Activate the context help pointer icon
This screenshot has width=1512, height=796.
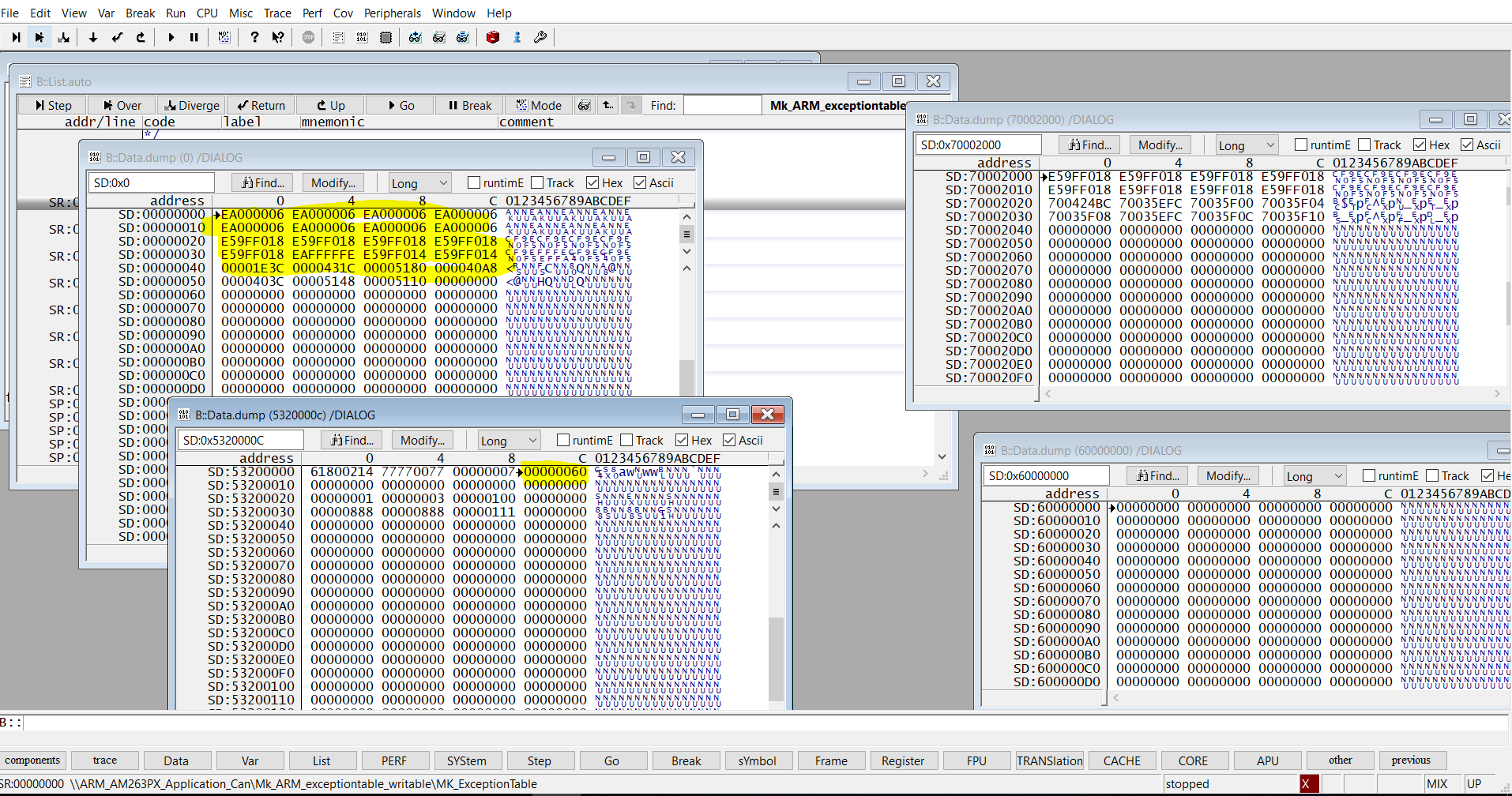(x=278, y=37)
